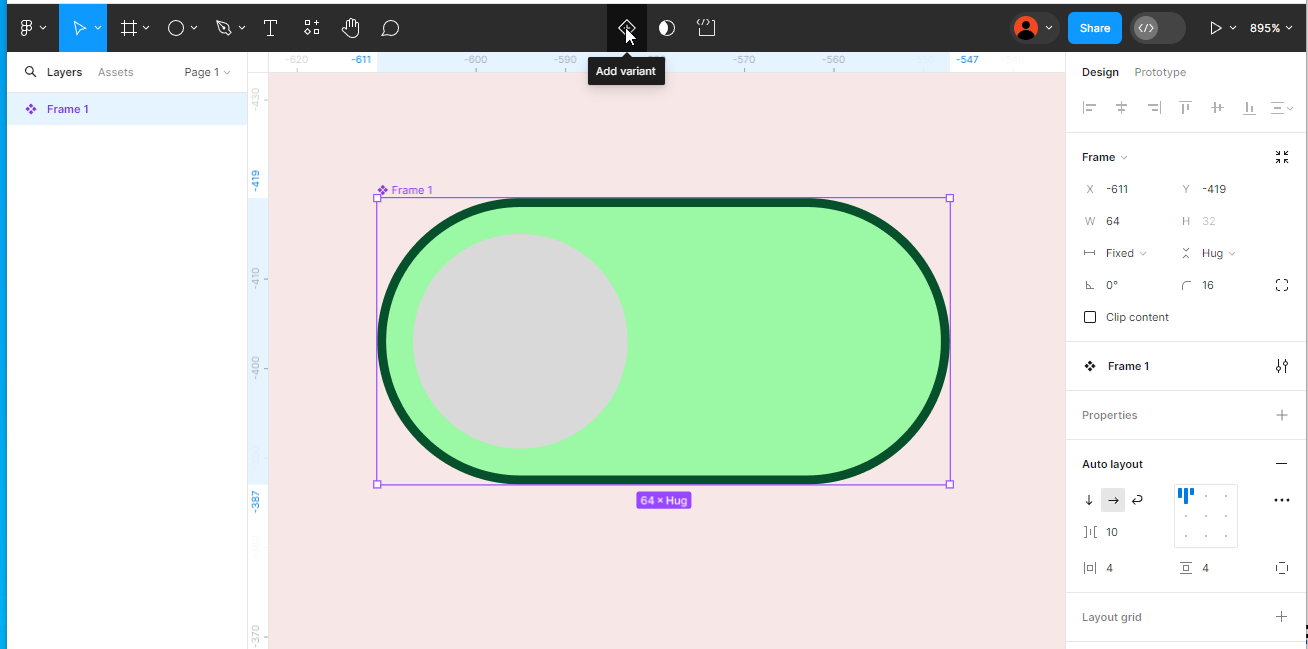
Task: Click individual padding icon
Action: (x=1282, y=568)
